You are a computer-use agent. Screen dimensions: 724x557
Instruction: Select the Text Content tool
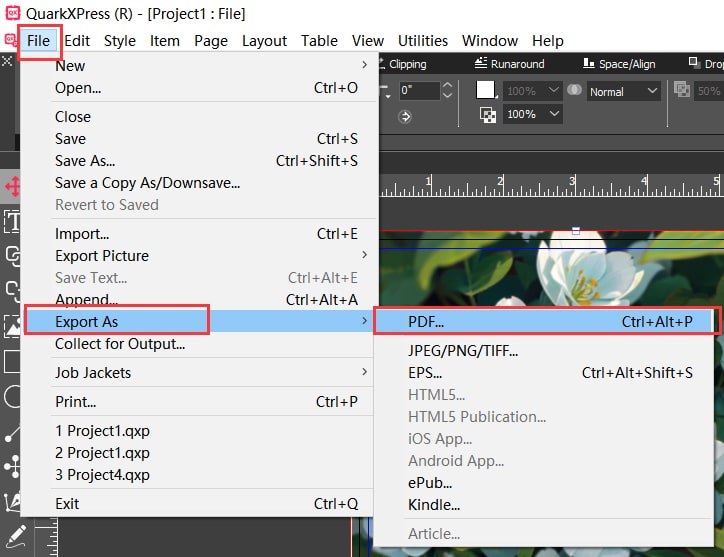[12, 221]
